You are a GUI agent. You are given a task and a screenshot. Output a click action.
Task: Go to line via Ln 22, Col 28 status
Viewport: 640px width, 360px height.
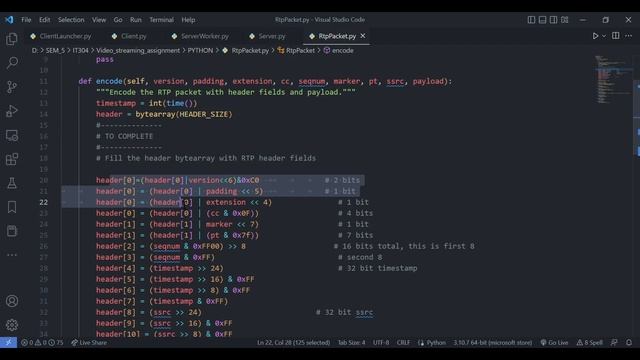pyautogui.click(x=293, y=342)
